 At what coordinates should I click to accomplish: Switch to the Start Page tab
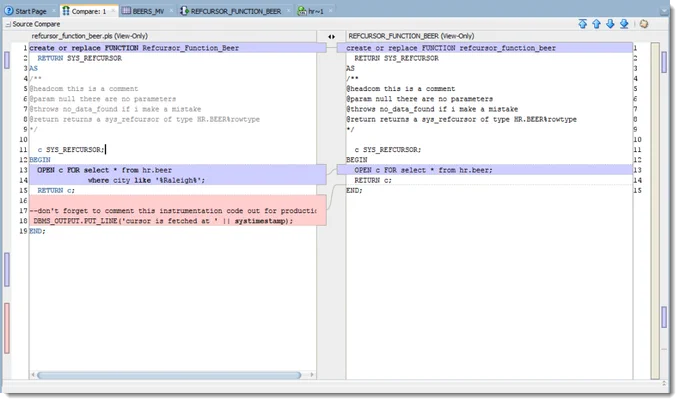pyautogui.click(x=30, y=11)
